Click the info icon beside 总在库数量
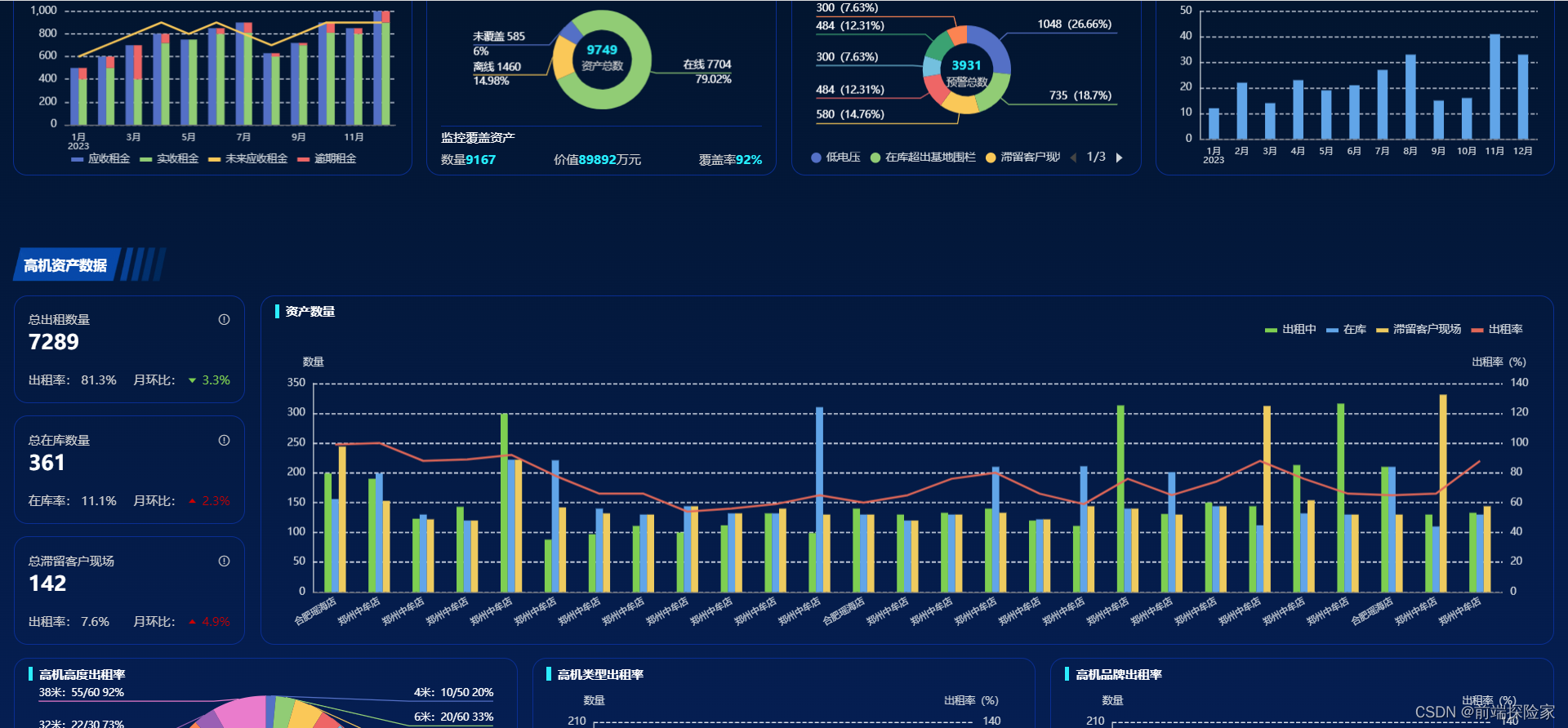The height and width of the screenshot is (728, 1568). [x=224, y=441]
